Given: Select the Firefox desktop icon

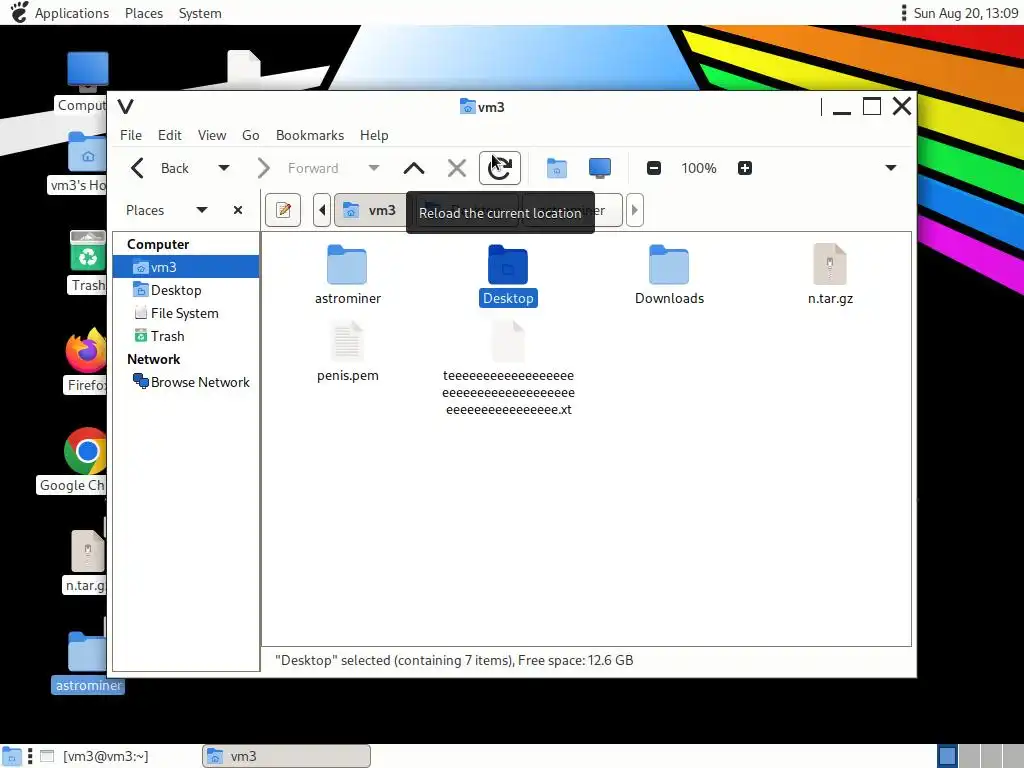Looking at the screenshot, I should [x=86, y=361].
